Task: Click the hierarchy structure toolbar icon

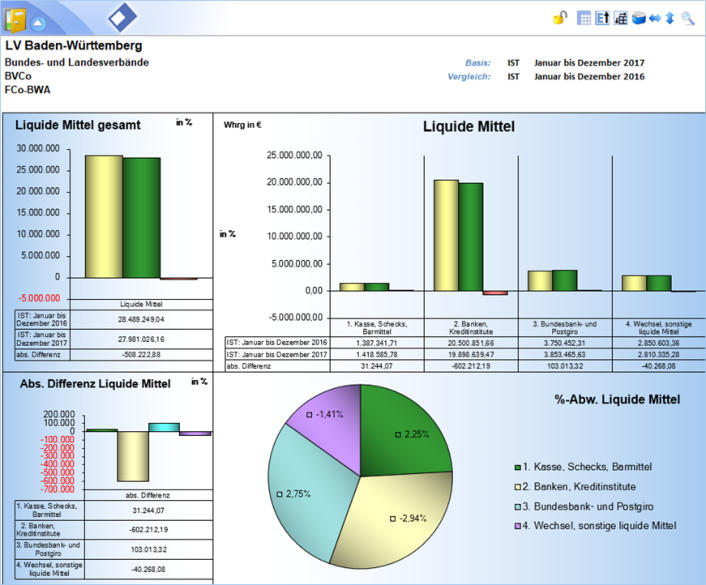Action: (620, 17)
